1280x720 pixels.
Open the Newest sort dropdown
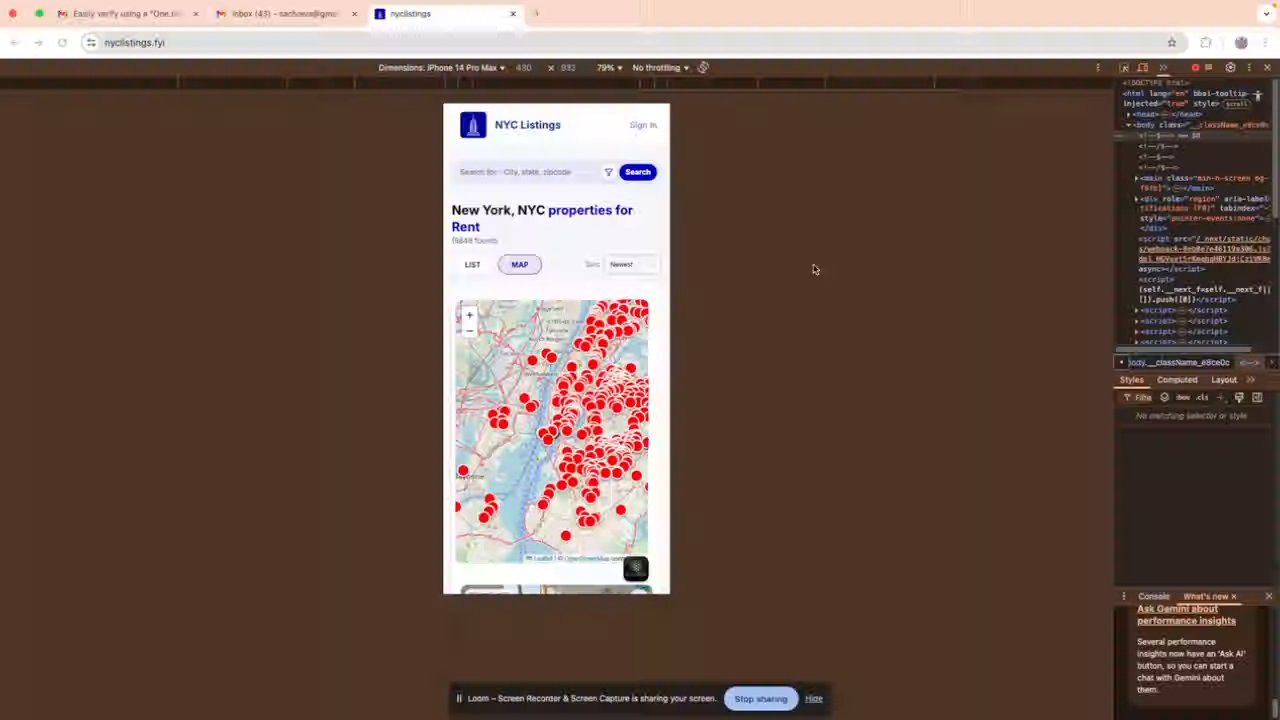click(632, 265)
